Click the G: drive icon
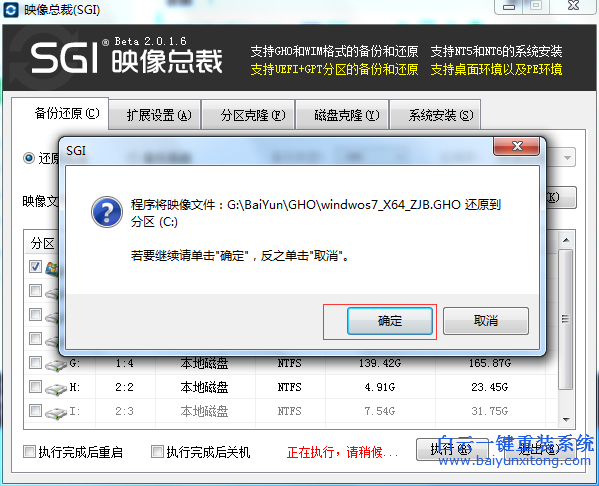This screenshot has width=599, height=486. click(x=56, y=365)
